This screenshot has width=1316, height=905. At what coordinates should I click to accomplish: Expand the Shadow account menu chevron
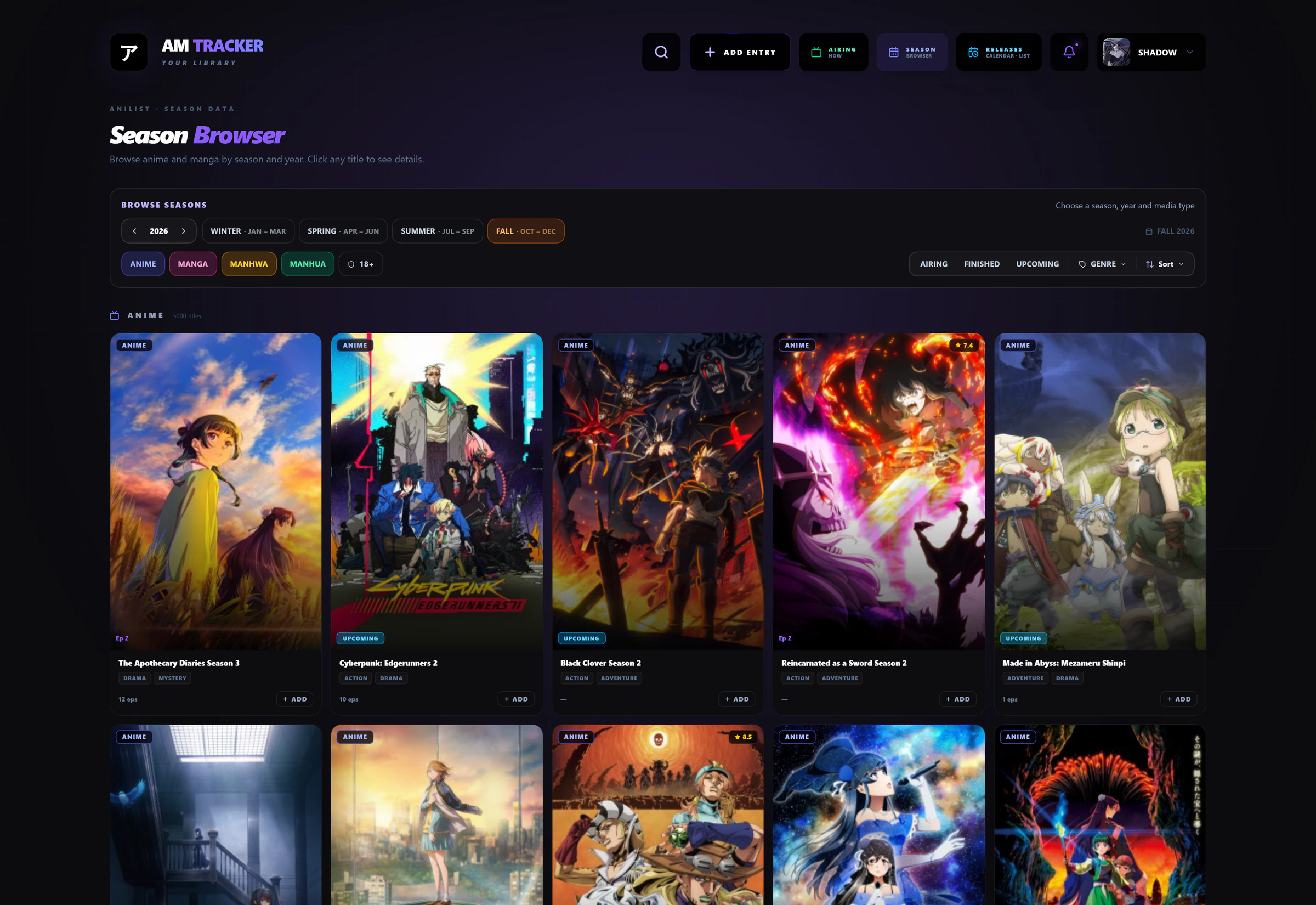point(1190,52)
